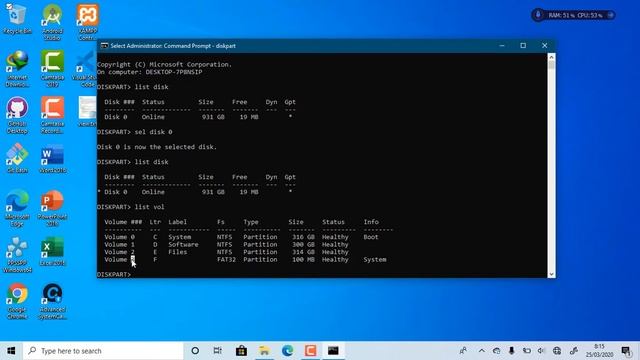Open the Action Center notifications icon
Screen dimensions: 640x360
tap(626, 351)
